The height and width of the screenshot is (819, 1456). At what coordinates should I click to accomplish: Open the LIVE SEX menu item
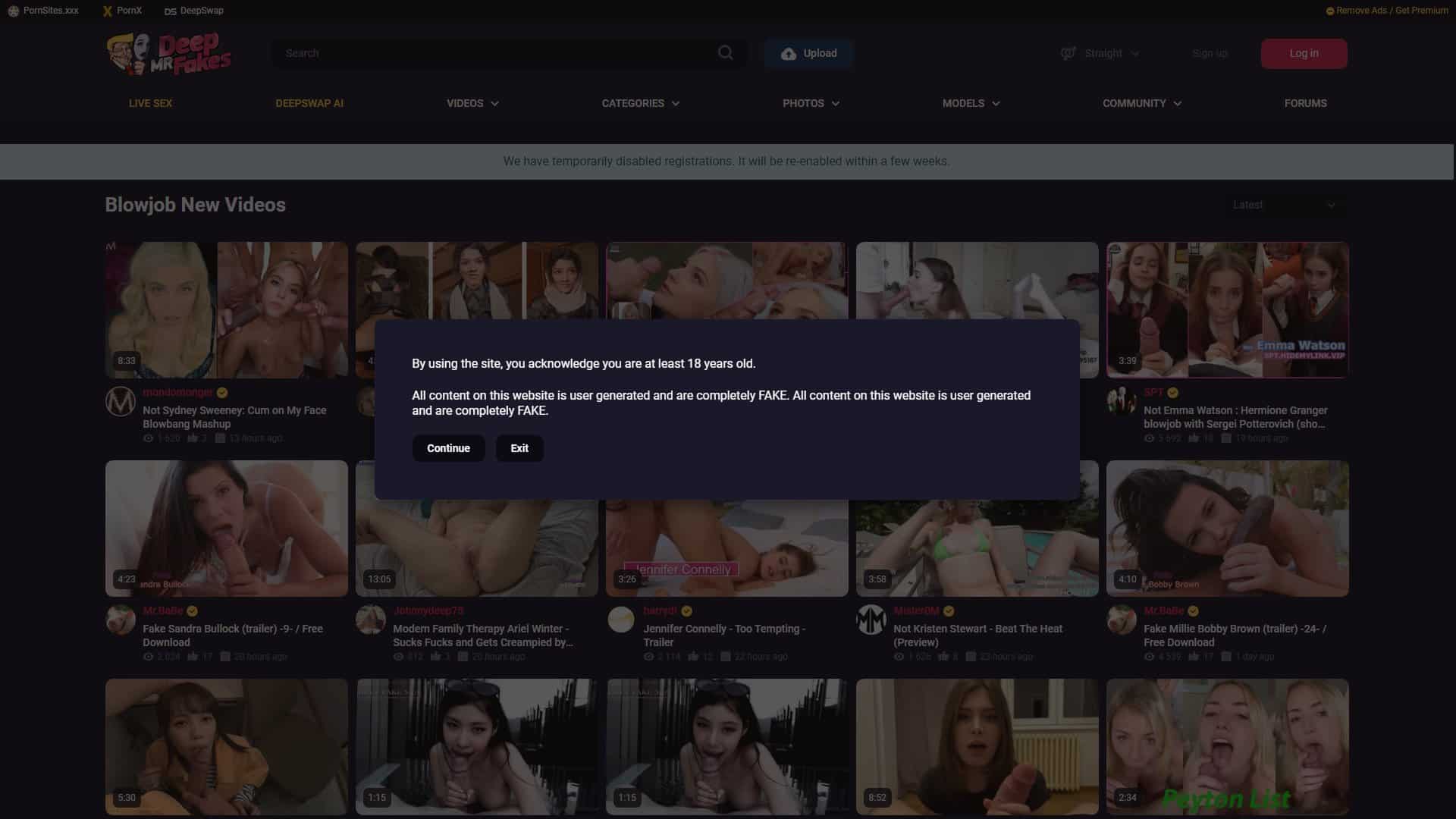150,103
